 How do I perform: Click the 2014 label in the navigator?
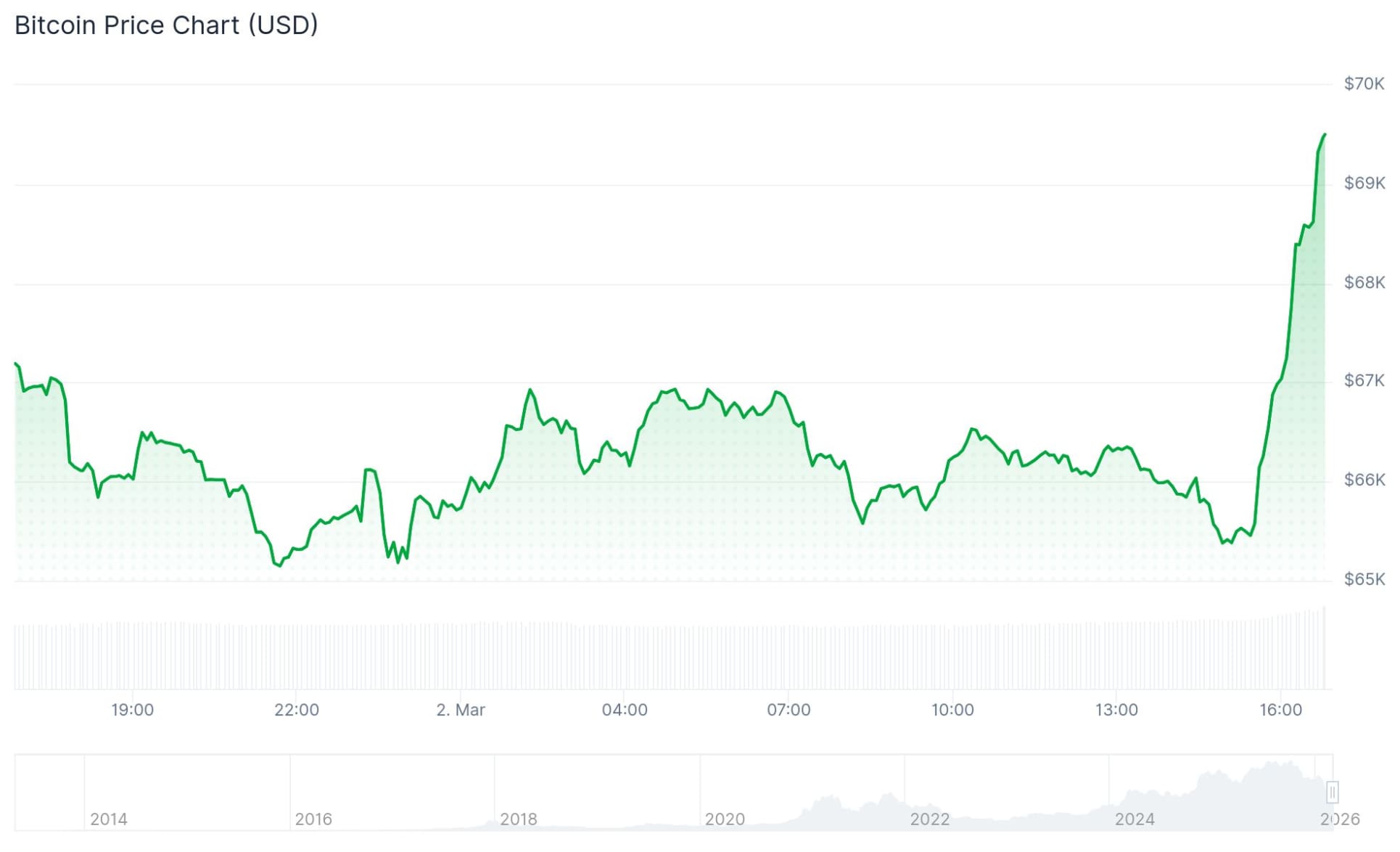tap(109, 819)
